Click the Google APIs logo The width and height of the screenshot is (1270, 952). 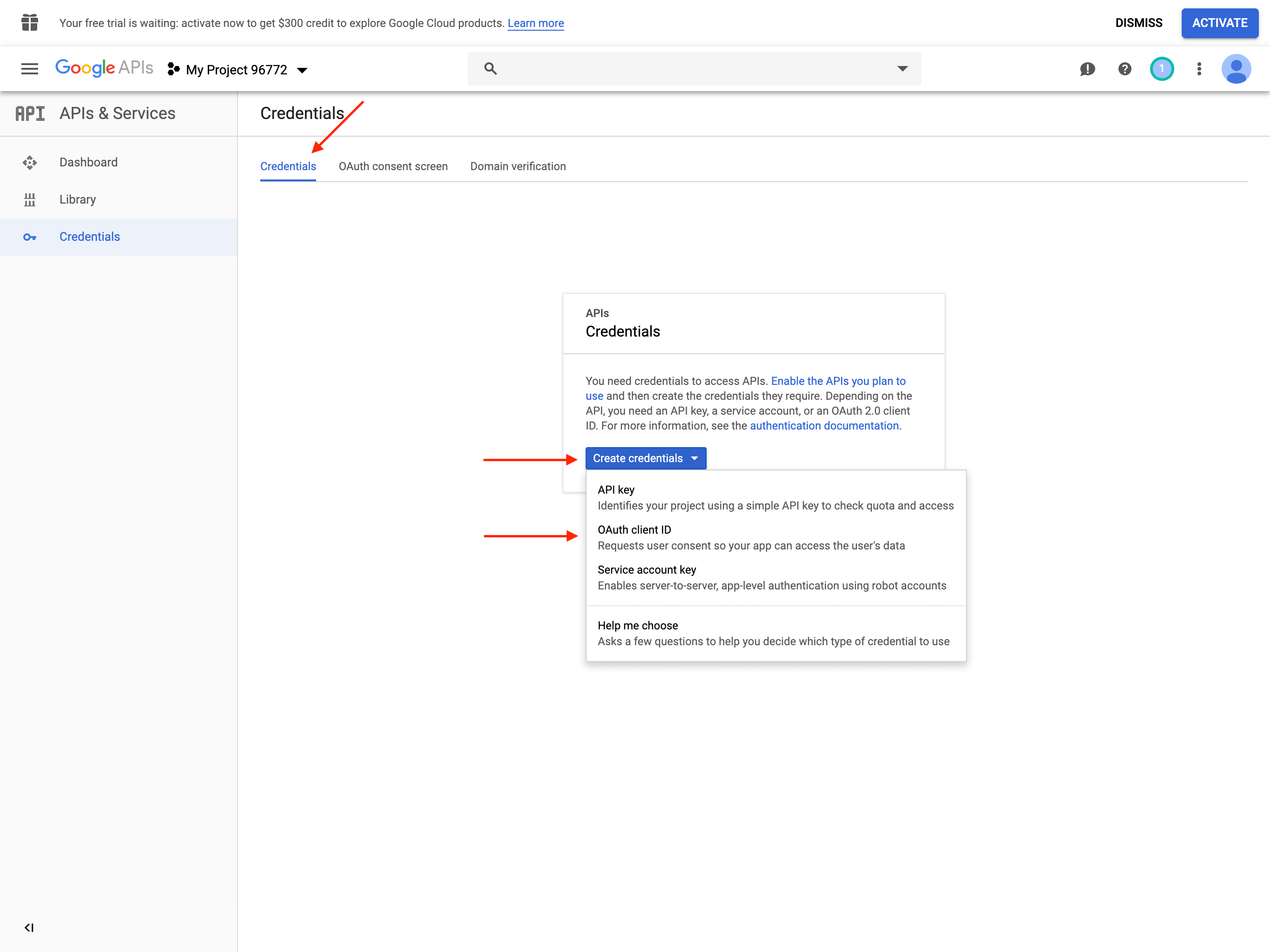pyautogui.click(x=104, y=68)
